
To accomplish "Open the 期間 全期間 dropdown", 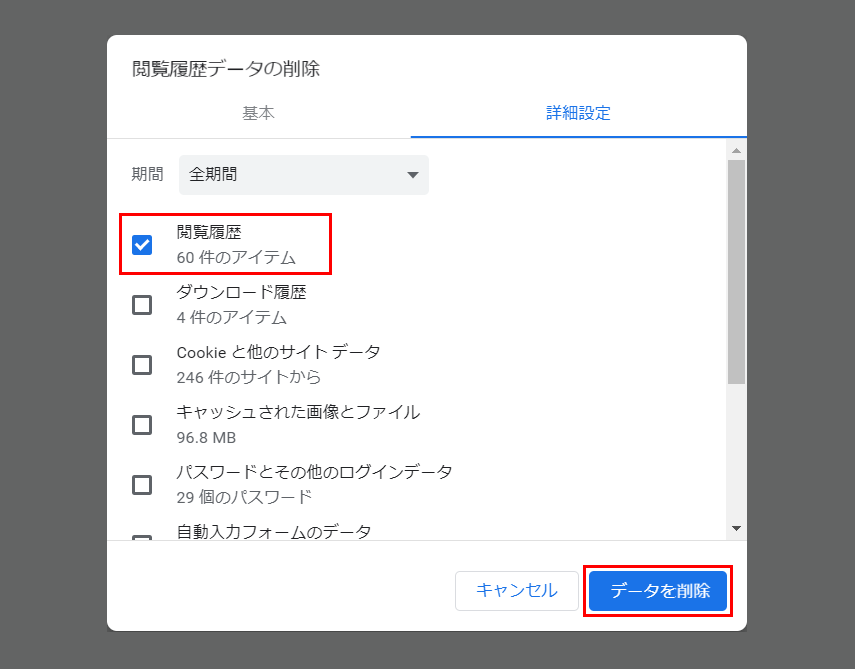I will point(304,175).
